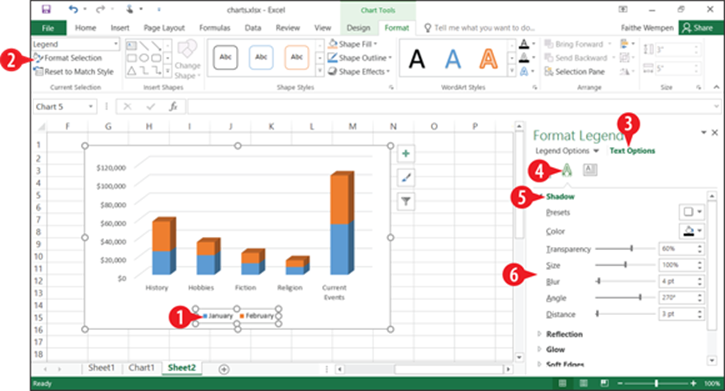Open the Name Box dropdown arrow
The height and width of the screenshot is (391, 725).
[x=91, y=107]
